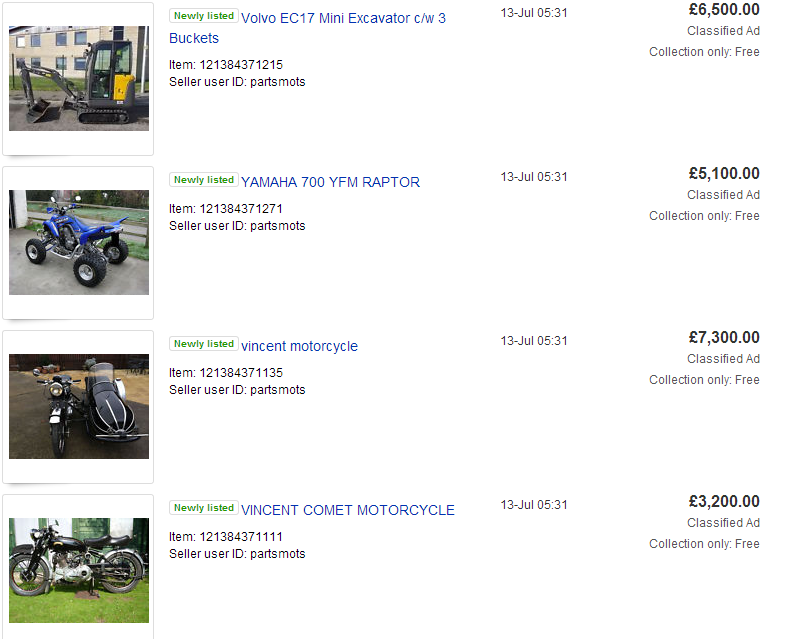This screenshot has height=639, width=785.
Task: Click the 13-Jul 05:31 date on Yamaha row
Action: [x=534, y=177]
